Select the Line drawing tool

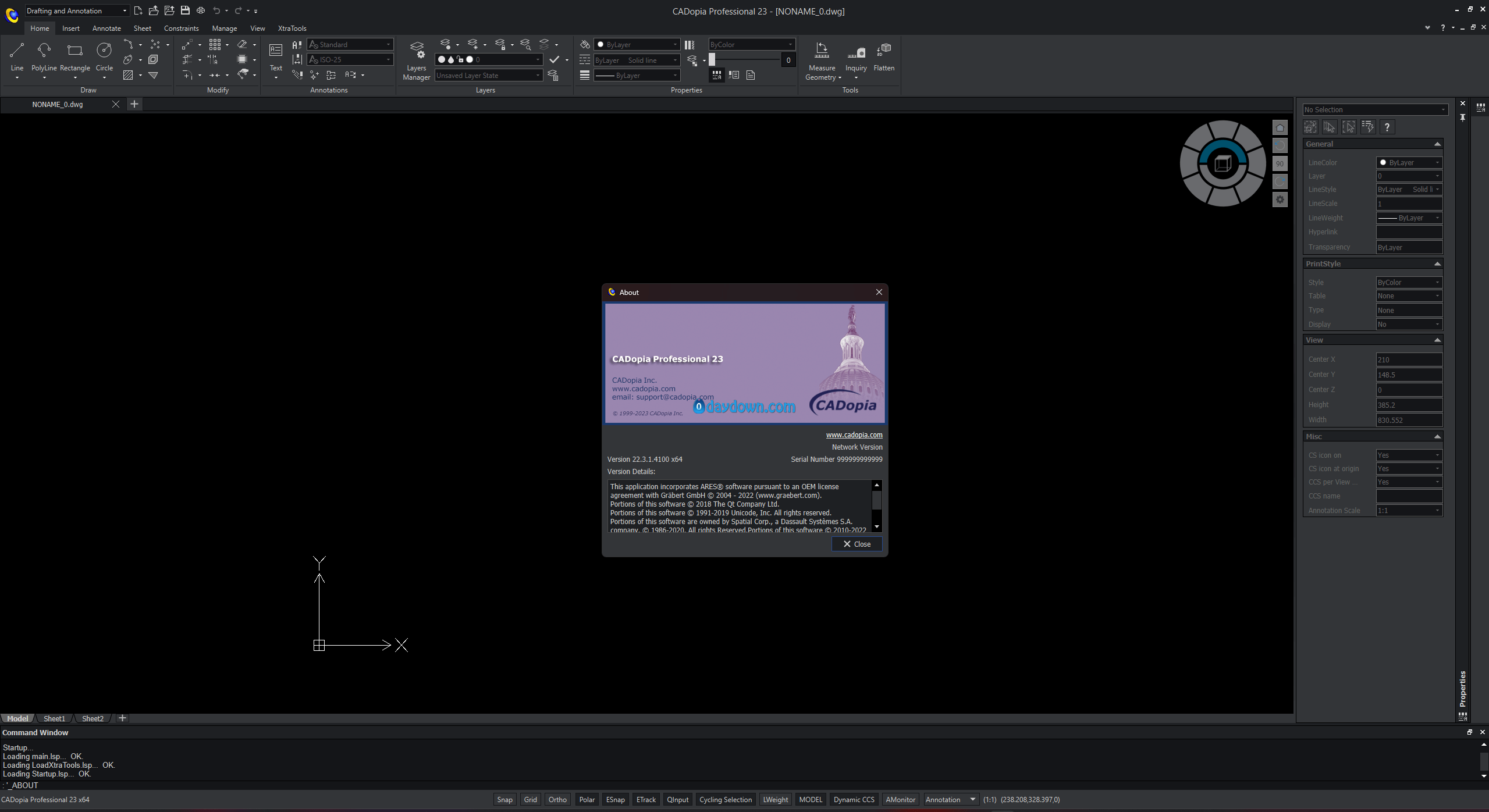(17, 57)
